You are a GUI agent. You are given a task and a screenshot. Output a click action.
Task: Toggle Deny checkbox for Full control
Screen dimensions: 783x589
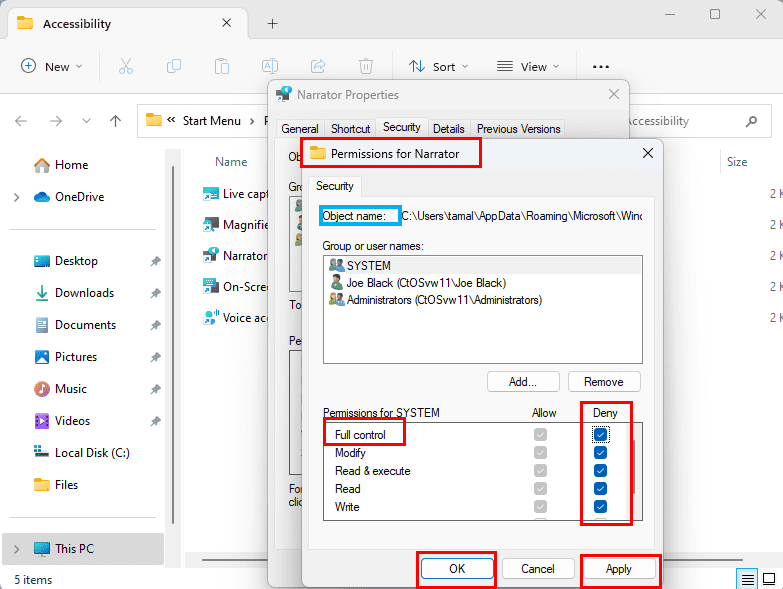point(600,435)
